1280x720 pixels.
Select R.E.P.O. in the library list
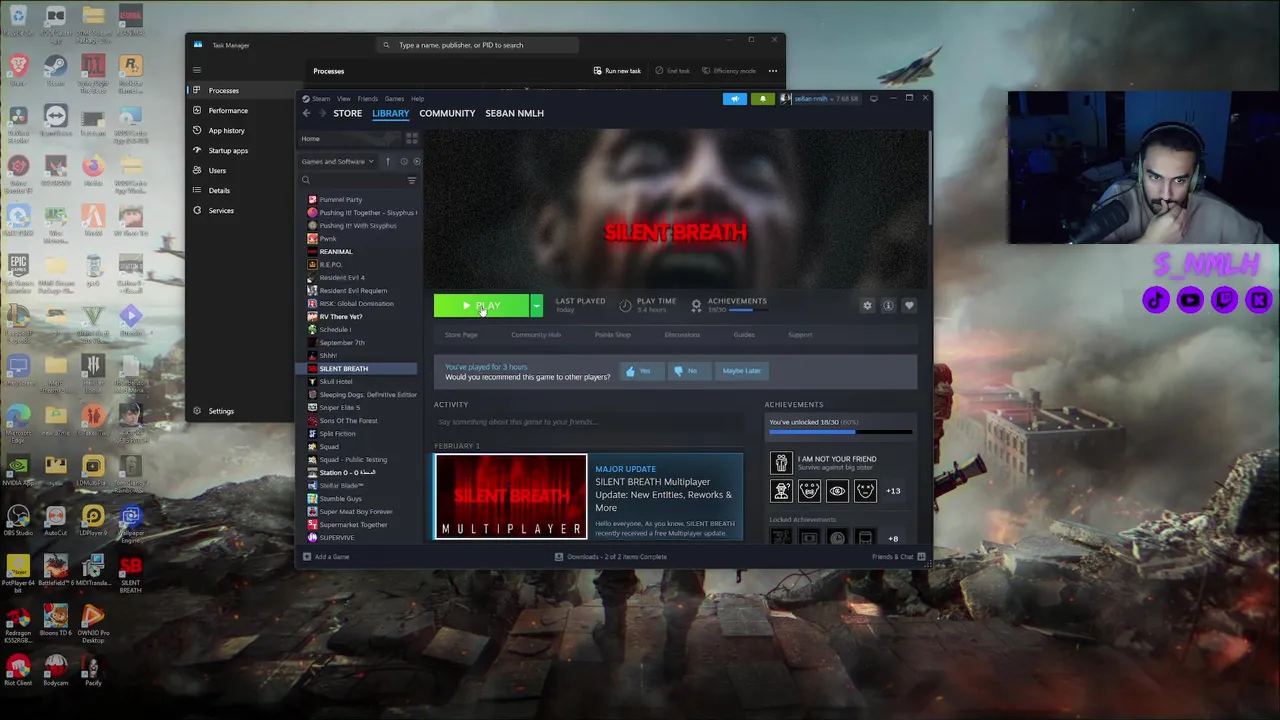tap(331, 265)
